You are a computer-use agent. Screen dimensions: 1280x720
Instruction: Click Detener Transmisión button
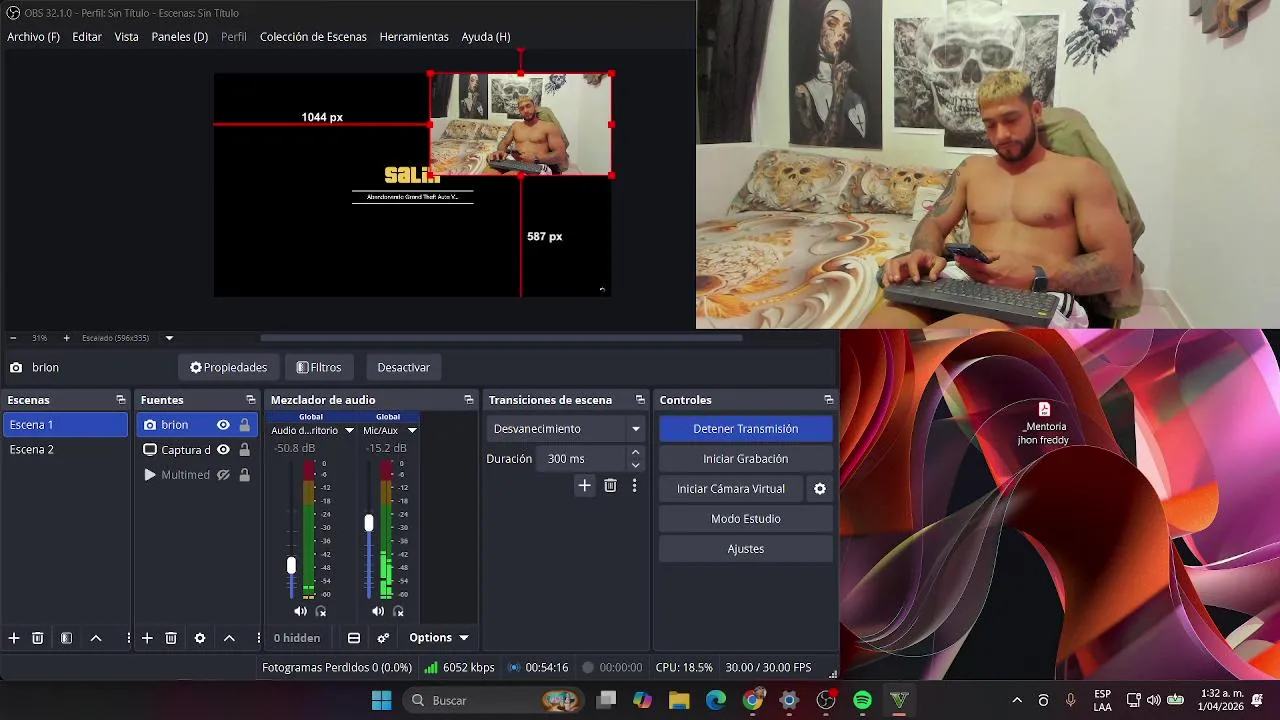(746, 429)
